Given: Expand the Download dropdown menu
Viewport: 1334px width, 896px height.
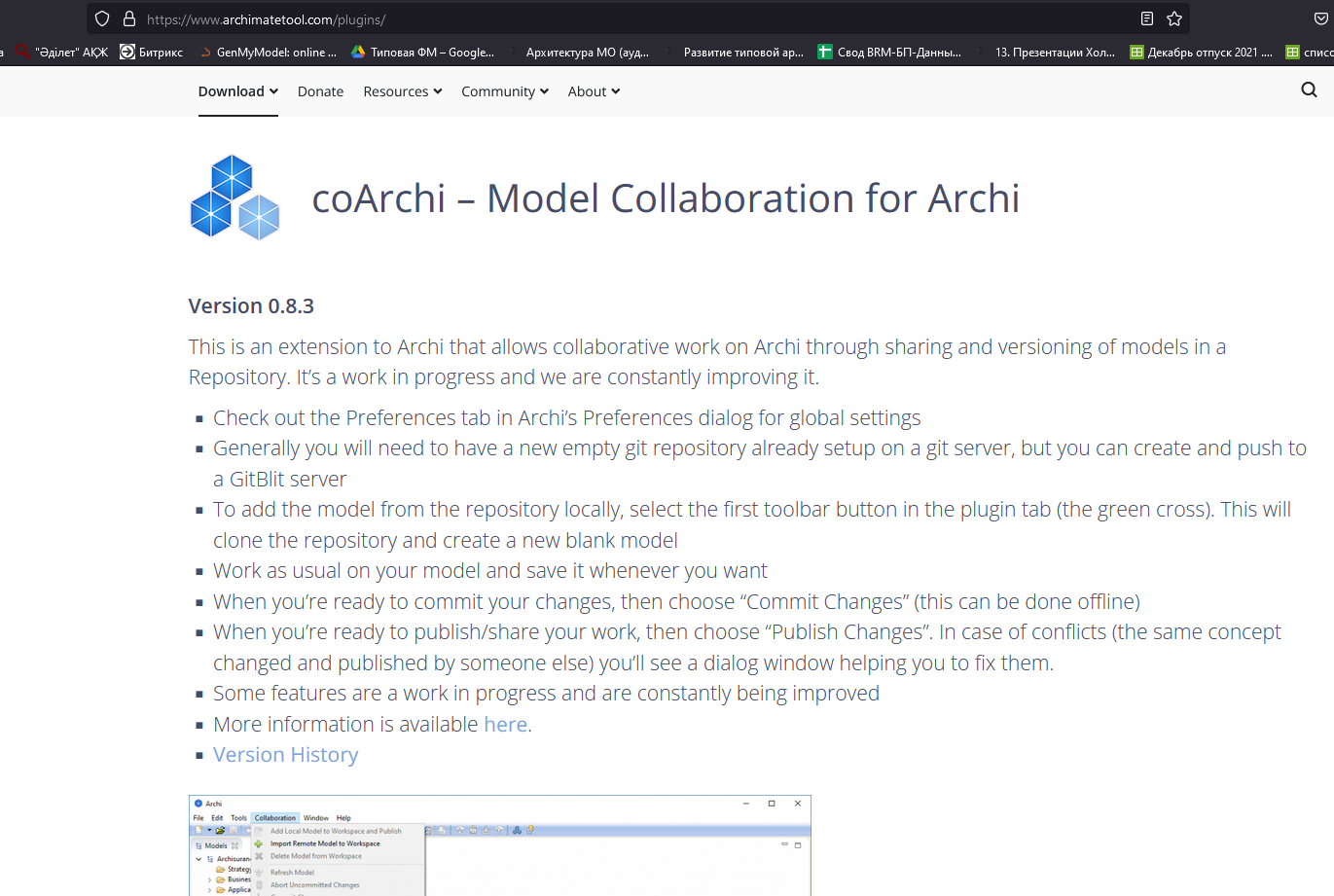Looking at the screenshot, I should point(238,91).
